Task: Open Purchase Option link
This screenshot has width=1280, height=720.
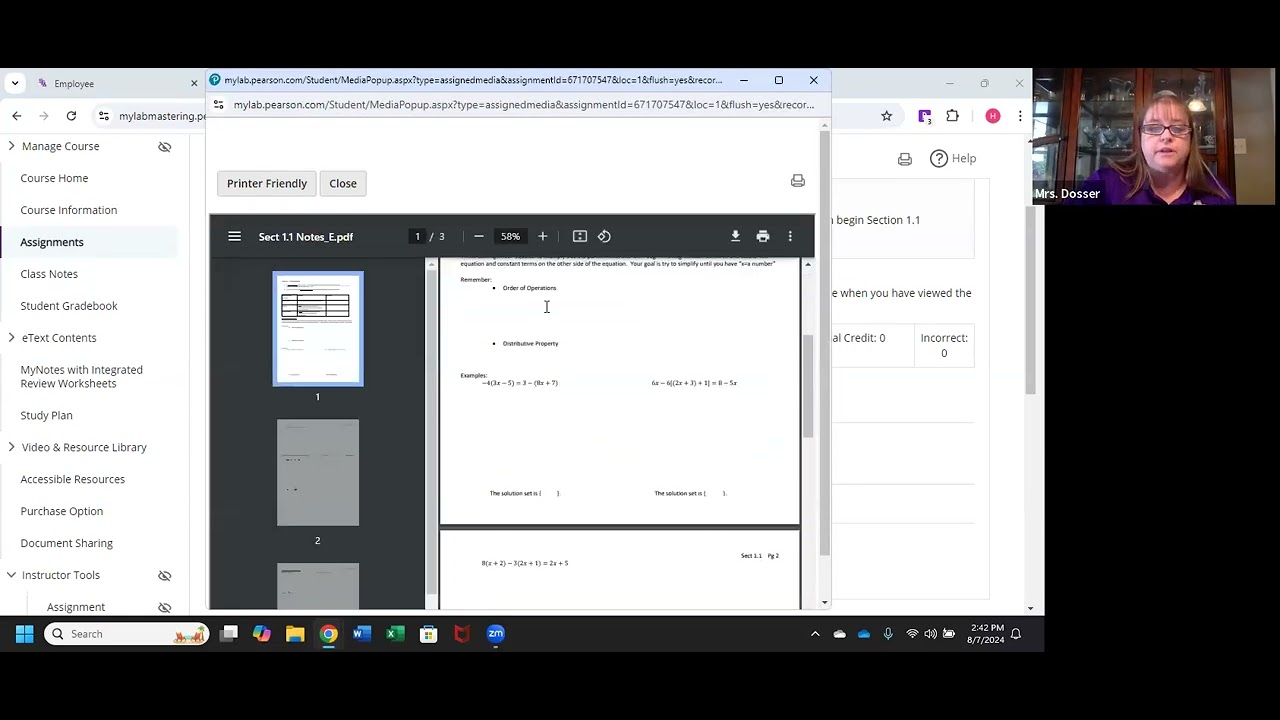Action: [x=62, y=511]
